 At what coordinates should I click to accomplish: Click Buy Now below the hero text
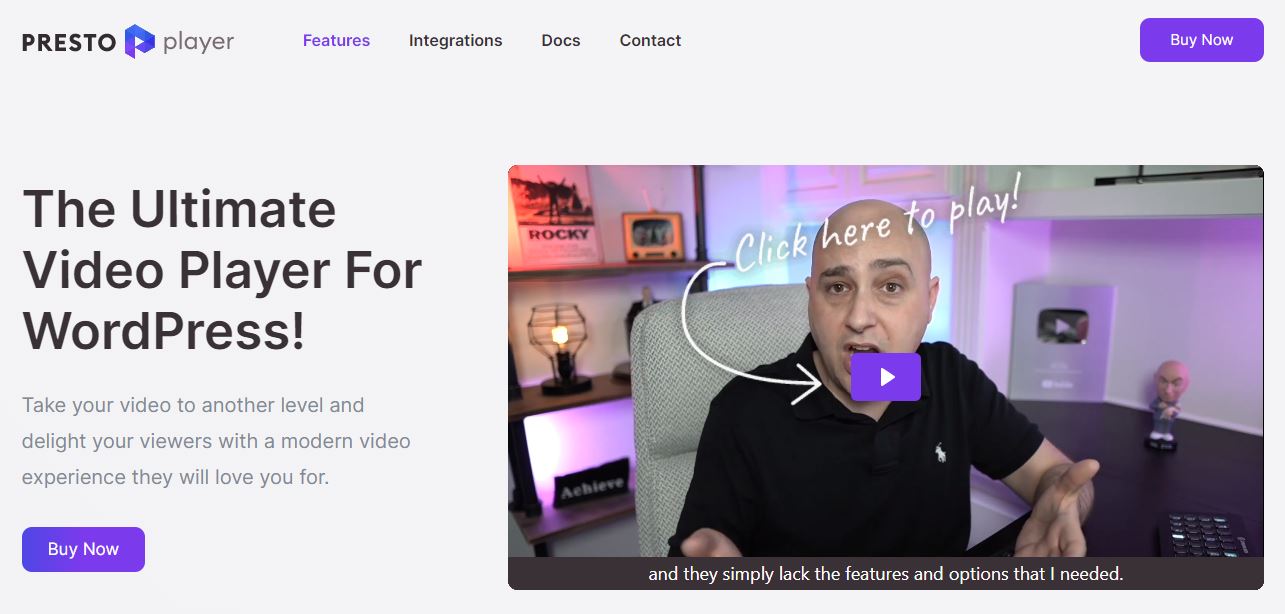(83, 549)
